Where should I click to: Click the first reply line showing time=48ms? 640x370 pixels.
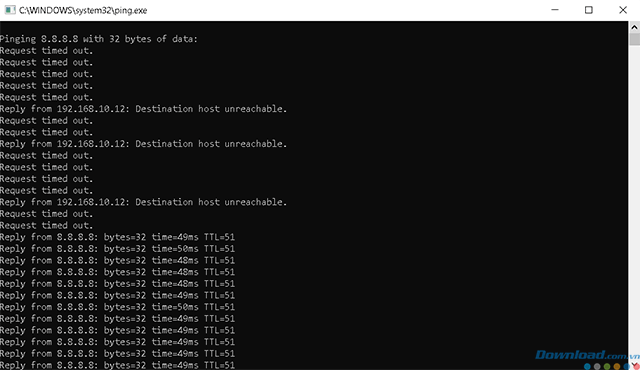[118, 260]
